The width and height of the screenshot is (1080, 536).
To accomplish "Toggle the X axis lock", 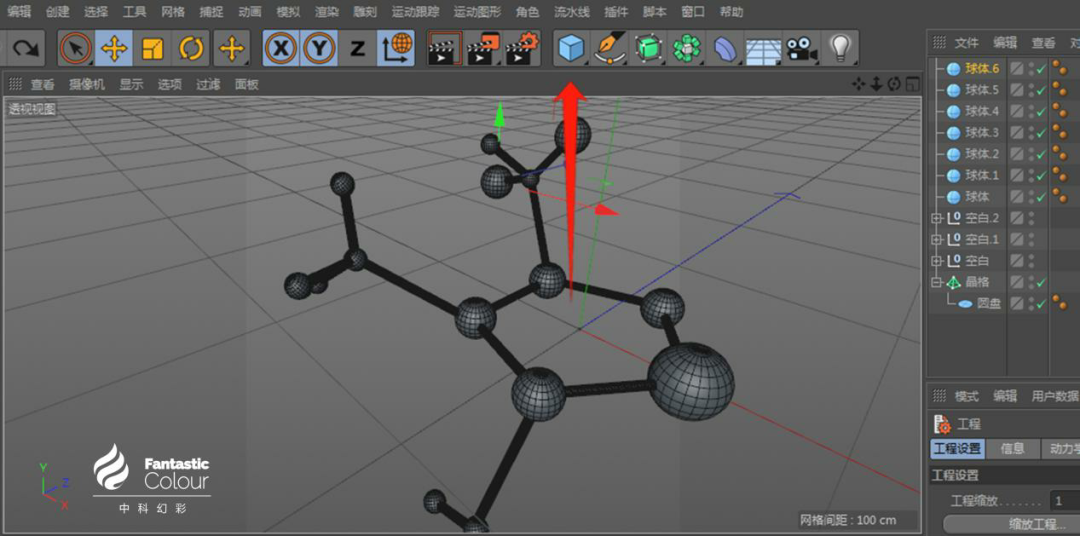I will pyautogui.click(x=281, y=48).
